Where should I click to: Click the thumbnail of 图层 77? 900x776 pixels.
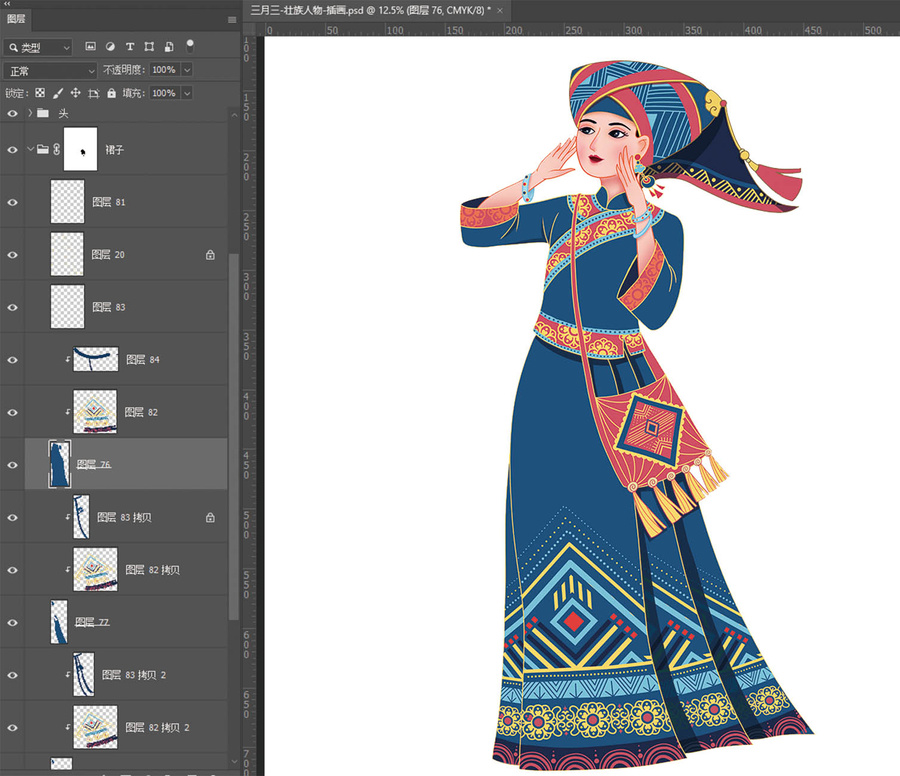point(59,622)
